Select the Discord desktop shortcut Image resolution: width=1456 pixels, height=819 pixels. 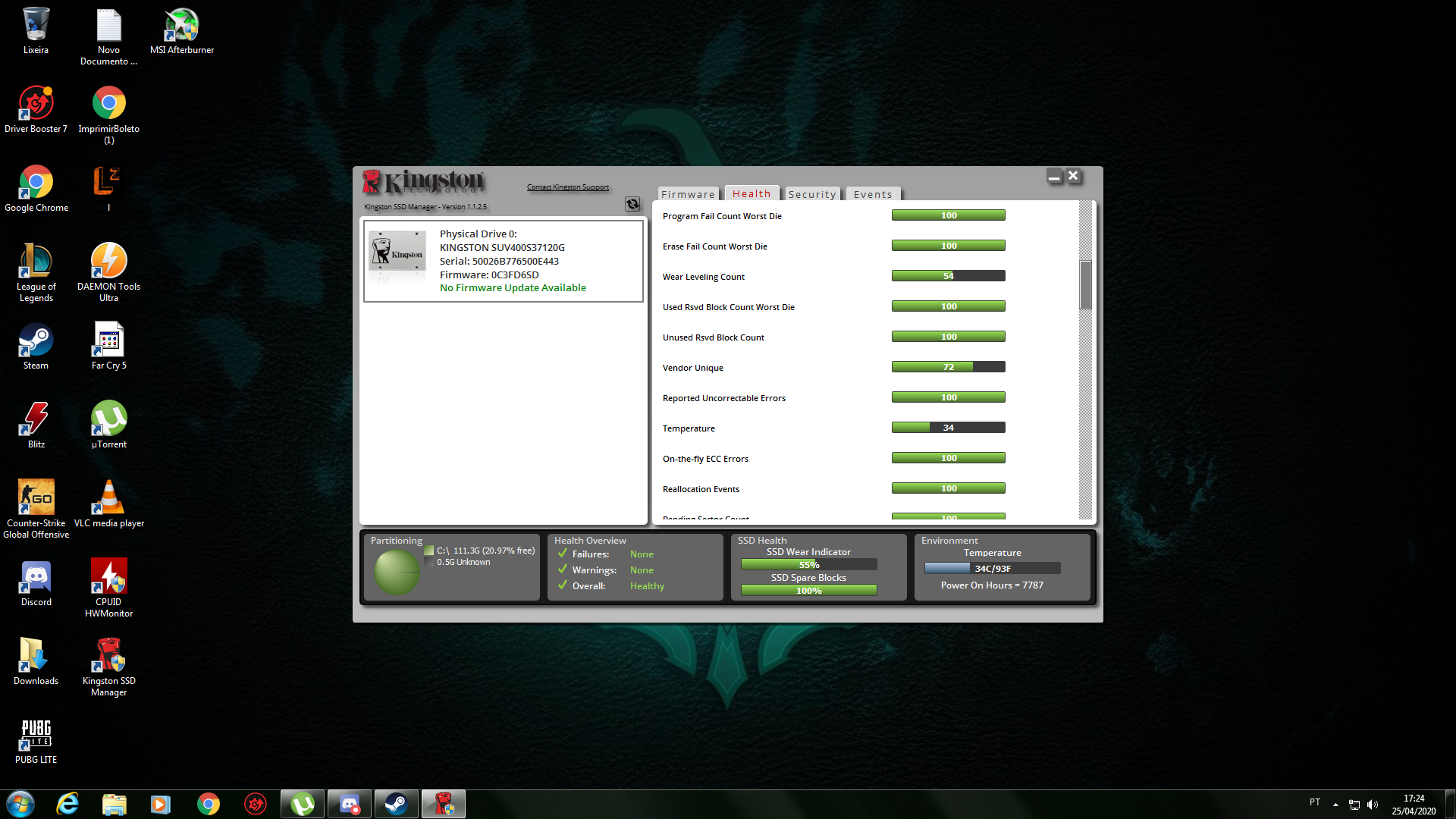tap(36, 583)
